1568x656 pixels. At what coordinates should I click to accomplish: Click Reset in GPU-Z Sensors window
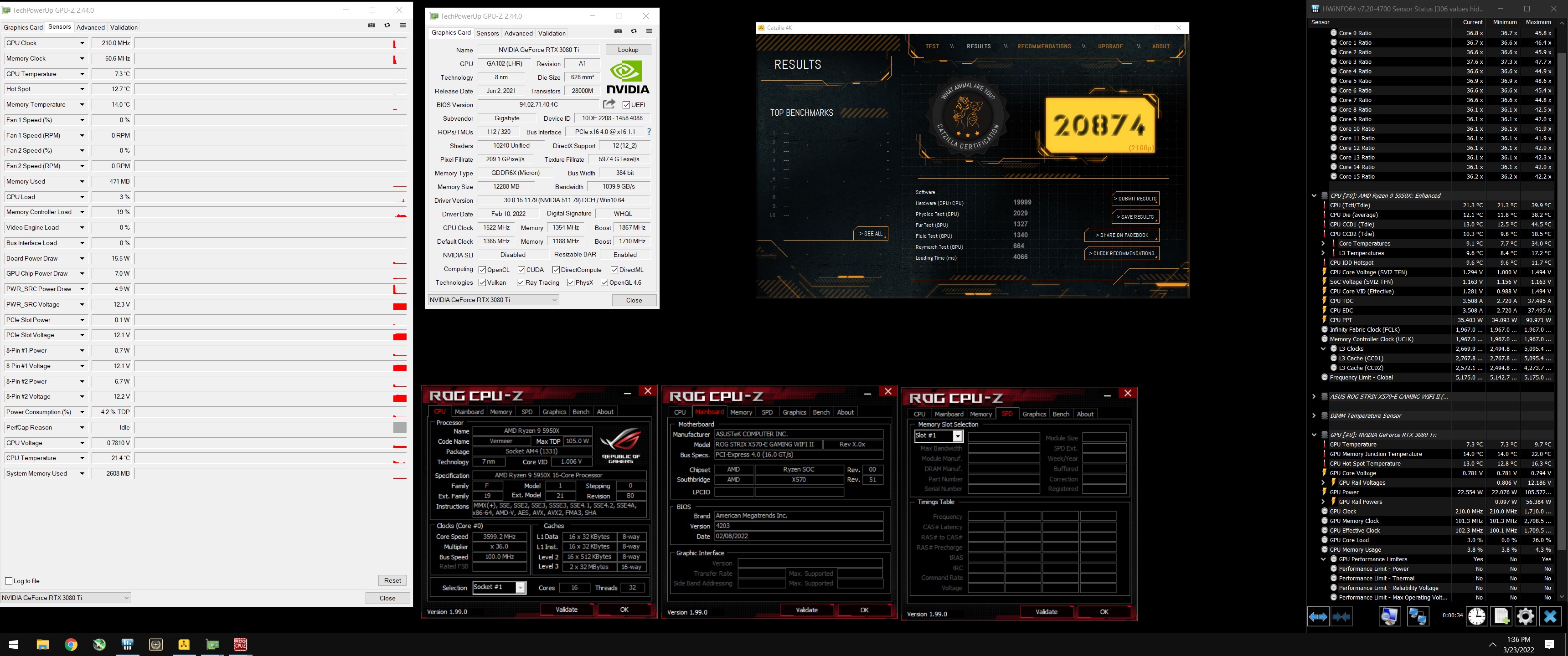click(x=392, y=580)
